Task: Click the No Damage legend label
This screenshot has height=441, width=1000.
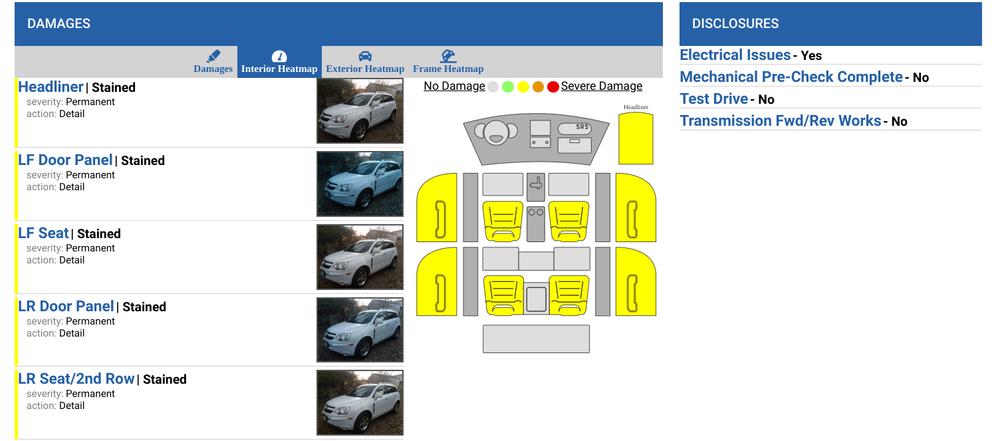Action: 454,86
